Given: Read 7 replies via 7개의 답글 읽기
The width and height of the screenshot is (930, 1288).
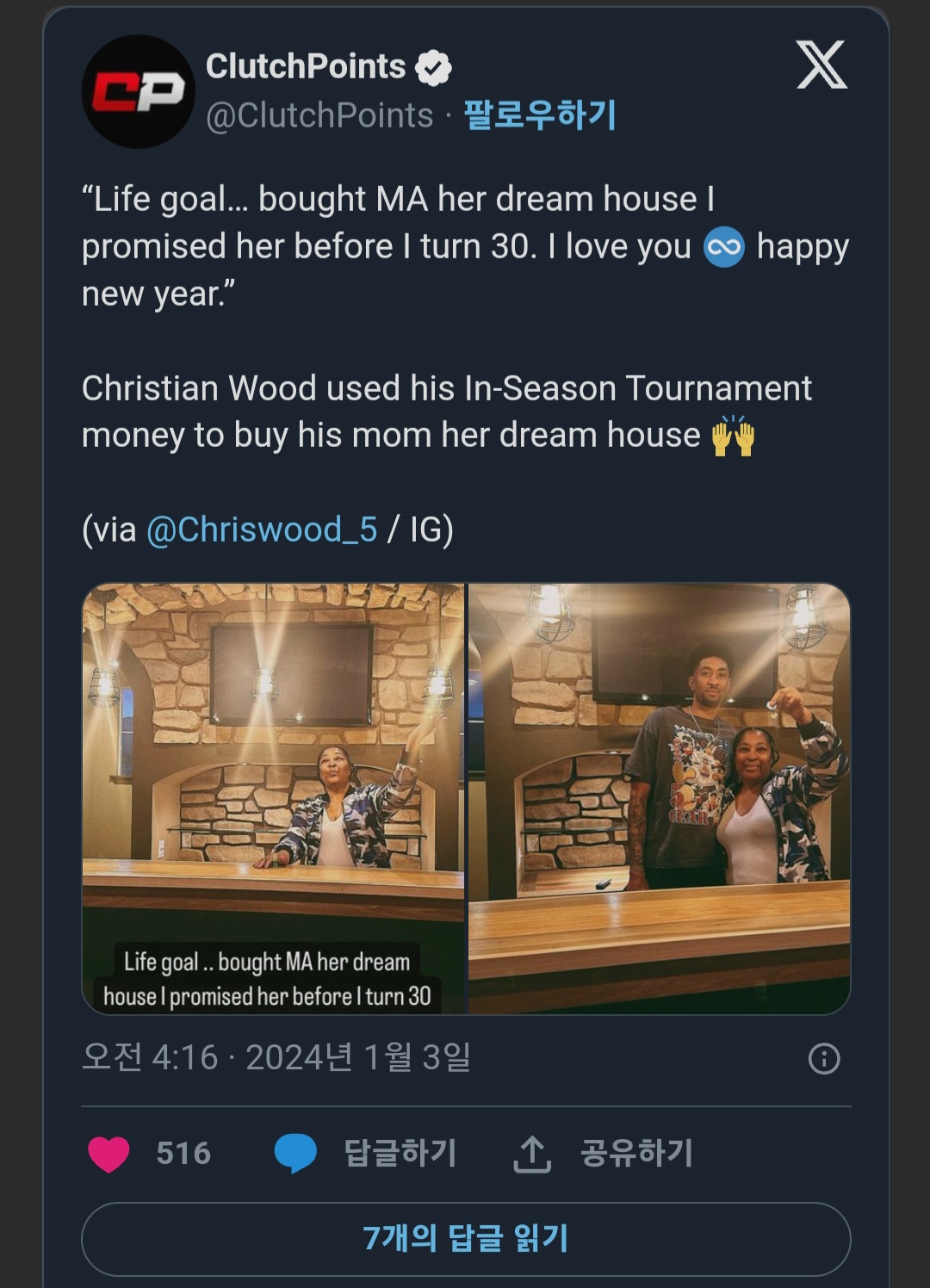Looking at the screenshot, I should pos(466,1239).
